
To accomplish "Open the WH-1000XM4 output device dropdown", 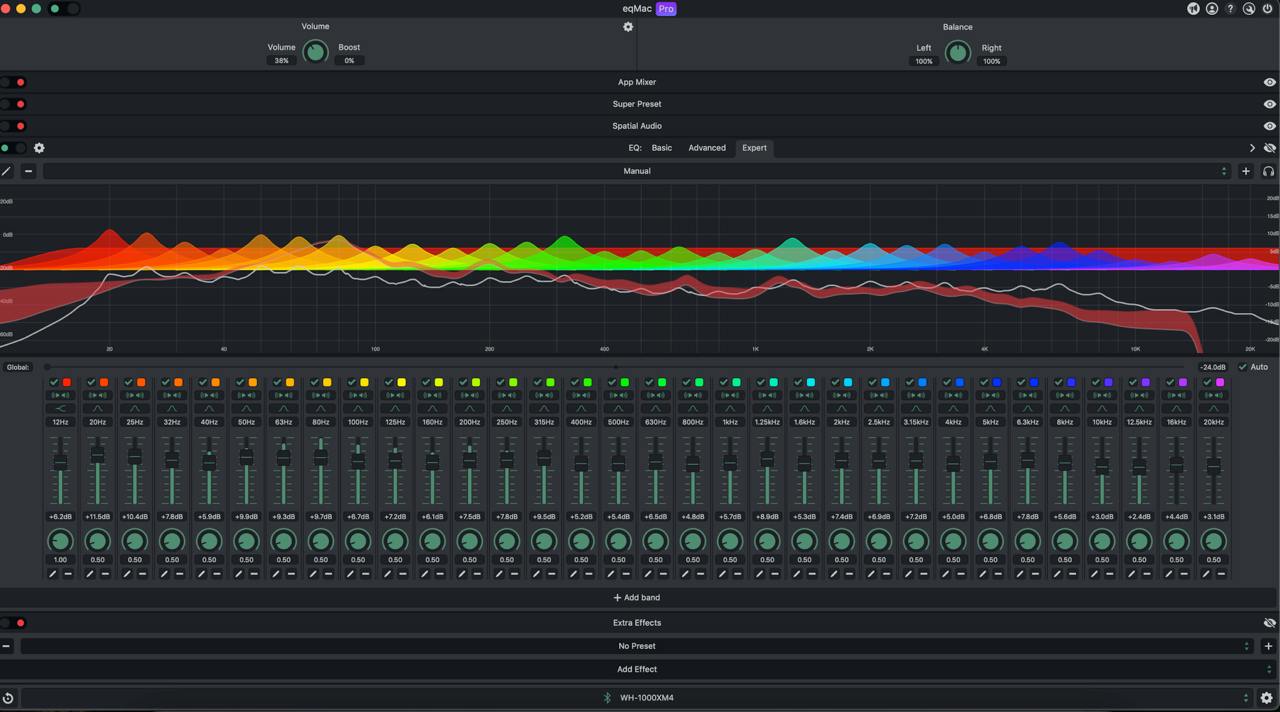I will [637, 698].
